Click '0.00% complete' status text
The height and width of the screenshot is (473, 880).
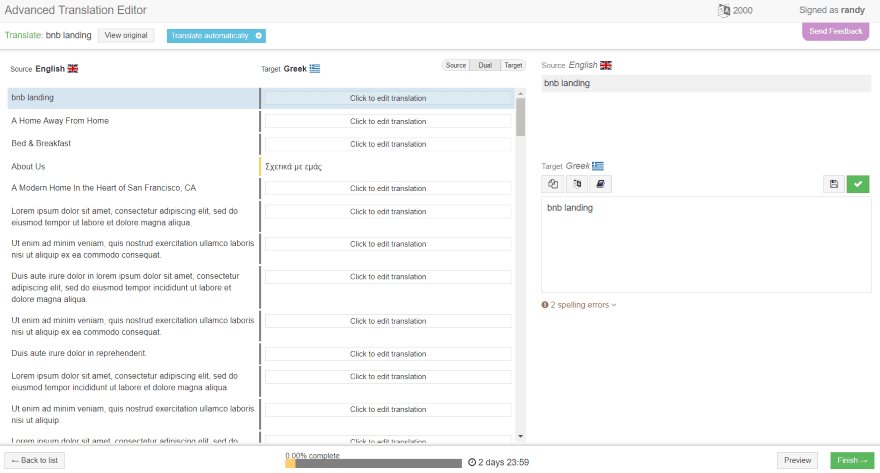[x=313, y=456]
